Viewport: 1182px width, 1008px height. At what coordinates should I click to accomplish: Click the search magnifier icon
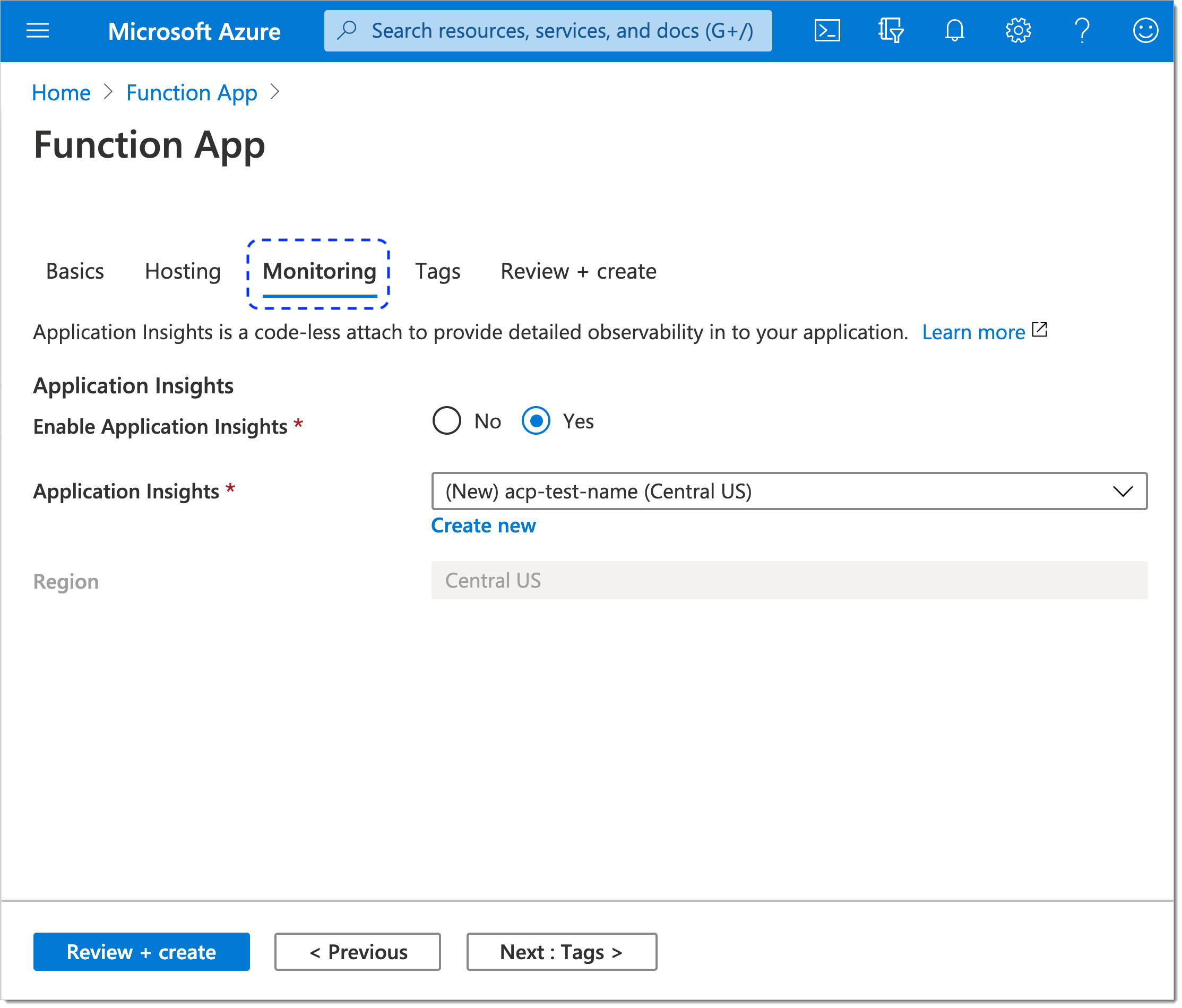pos(346,30)
